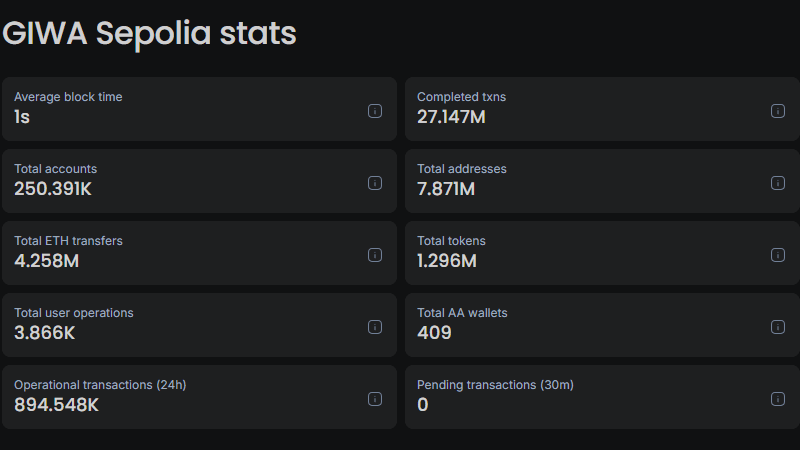
Task: Click the Total tokens info icon
Action: click(778, 255)
